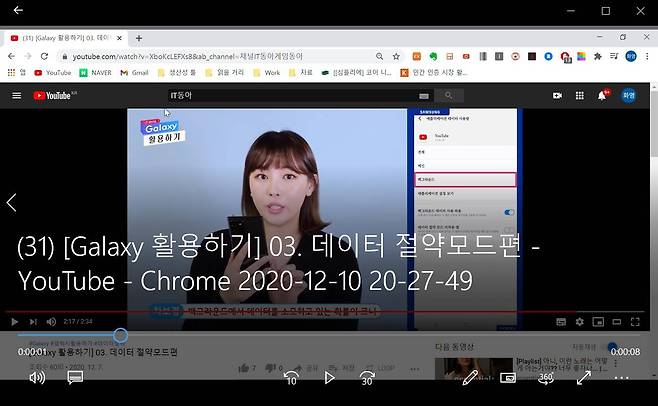Click the player's seek bar handle
The height and width of the screenshot is (406, 658).
(x=120, y=335)
